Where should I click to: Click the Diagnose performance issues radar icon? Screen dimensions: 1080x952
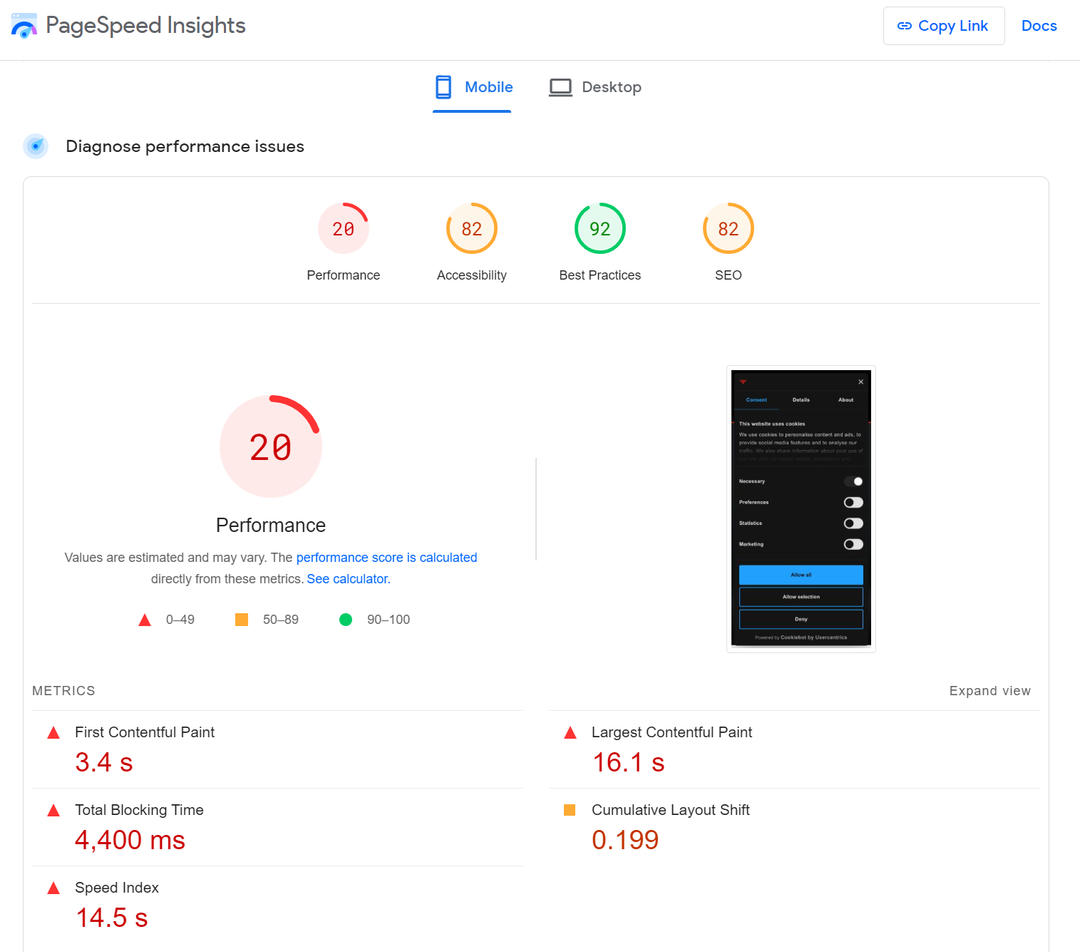pos(36,146)
